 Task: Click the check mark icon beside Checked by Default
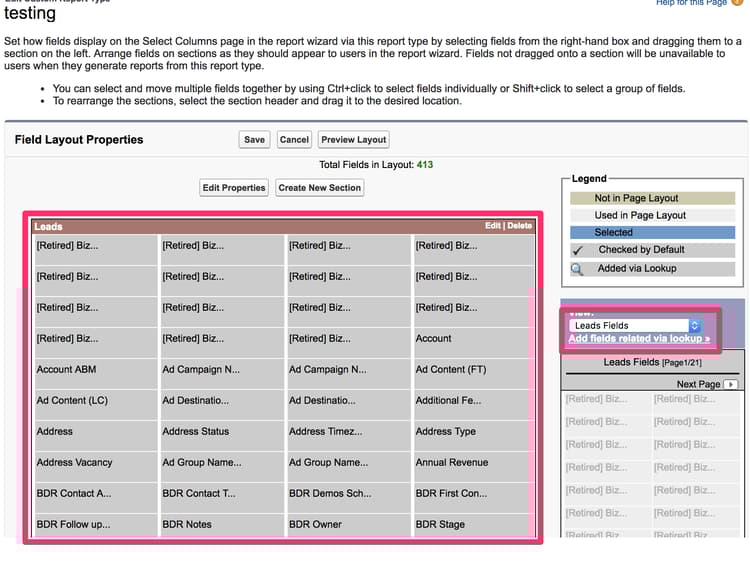click(577, 250)
